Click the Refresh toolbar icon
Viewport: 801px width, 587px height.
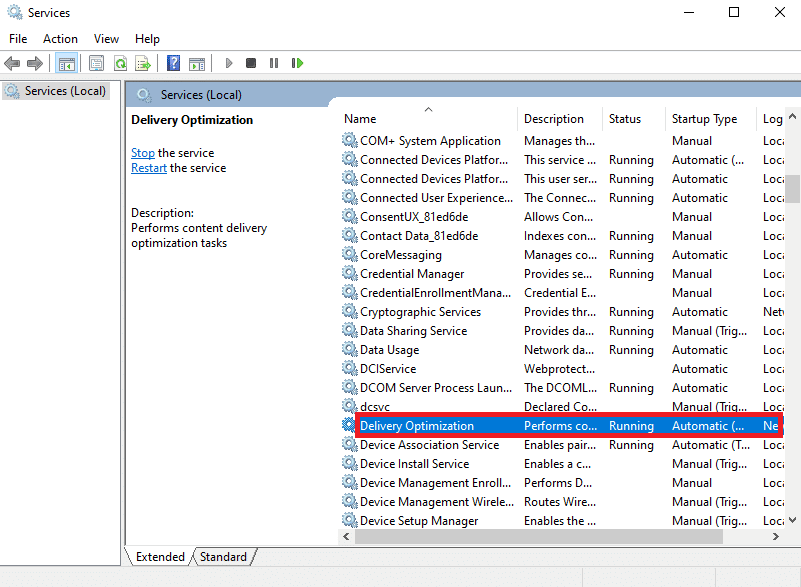pyautogui.click(x=120, y=63)
